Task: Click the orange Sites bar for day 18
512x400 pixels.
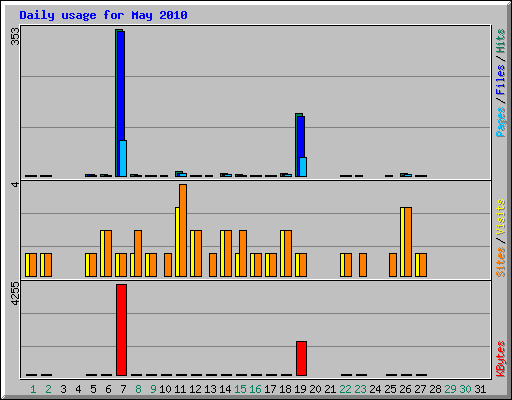Action: 288,253
